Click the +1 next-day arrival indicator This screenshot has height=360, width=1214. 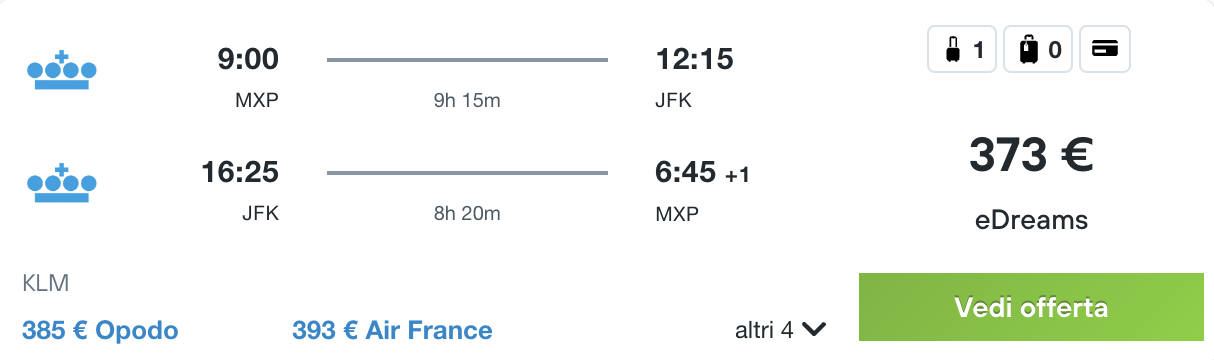(x=738, y=176)
